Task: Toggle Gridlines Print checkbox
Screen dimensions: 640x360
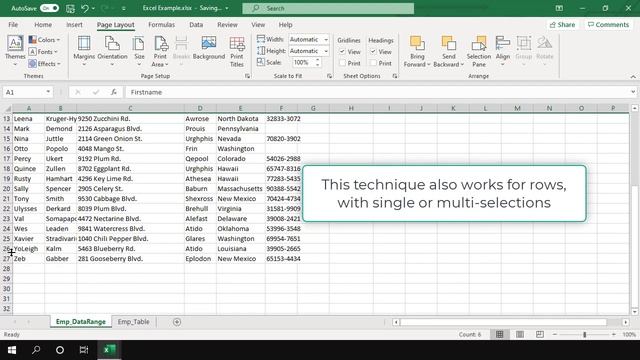Action: point(342,63)
